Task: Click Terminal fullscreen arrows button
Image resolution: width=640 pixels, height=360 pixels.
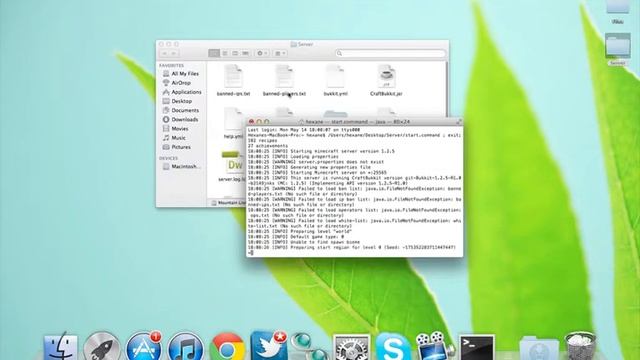Action: click(459, 122)
